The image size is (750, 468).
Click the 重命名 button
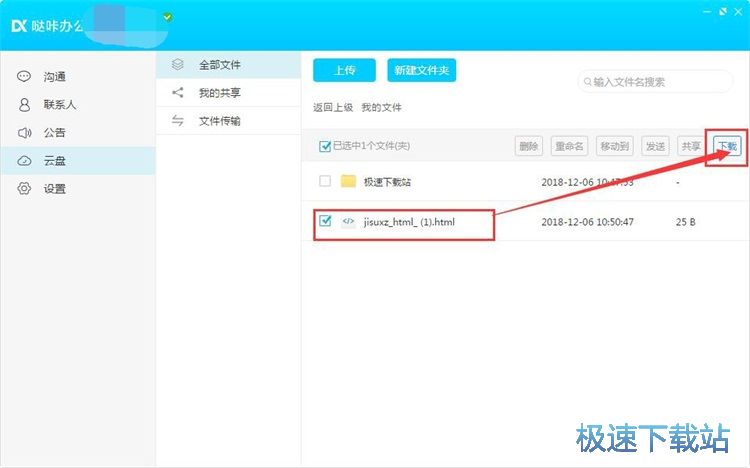[x=569, y=146]
